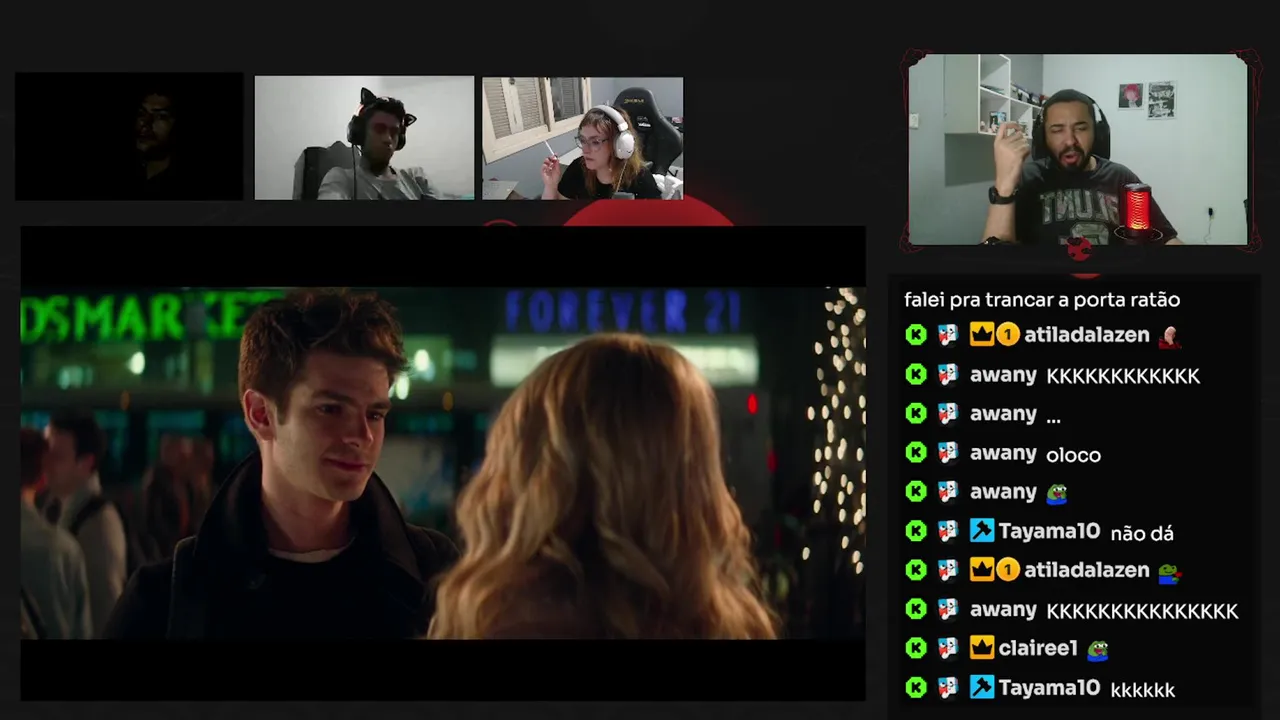Click Kick icon on clairee1's message
The height and width of the screenshot is (720, 1280).
(x=916, y=648)
